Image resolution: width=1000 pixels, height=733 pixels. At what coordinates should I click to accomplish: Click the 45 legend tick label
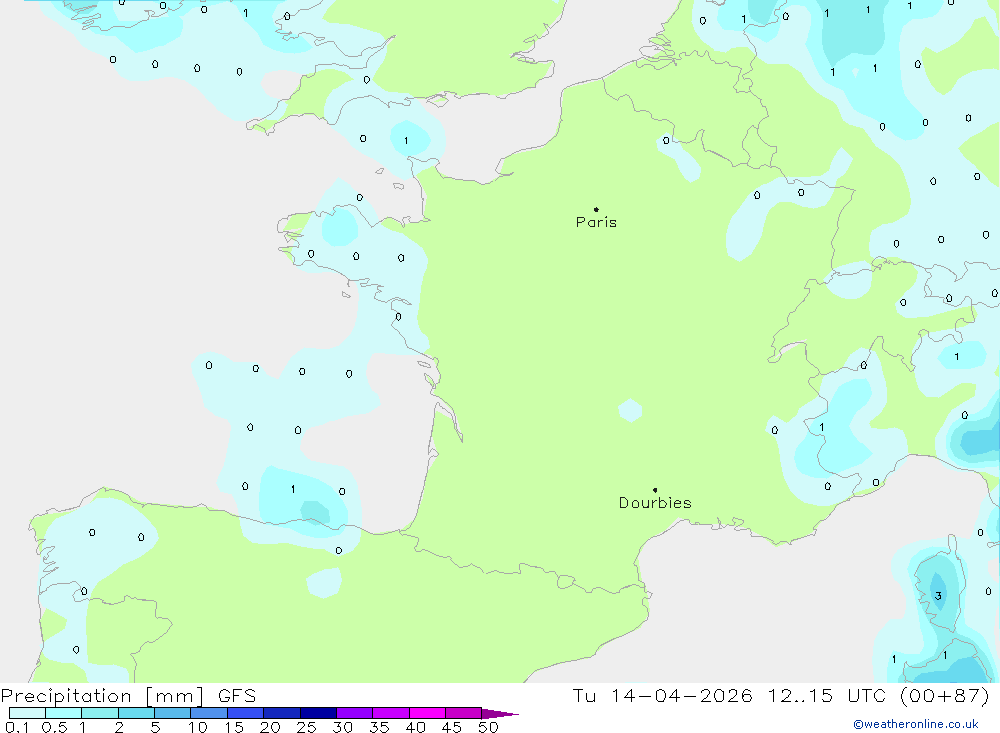pyautogui.click(x=452, y=727)
